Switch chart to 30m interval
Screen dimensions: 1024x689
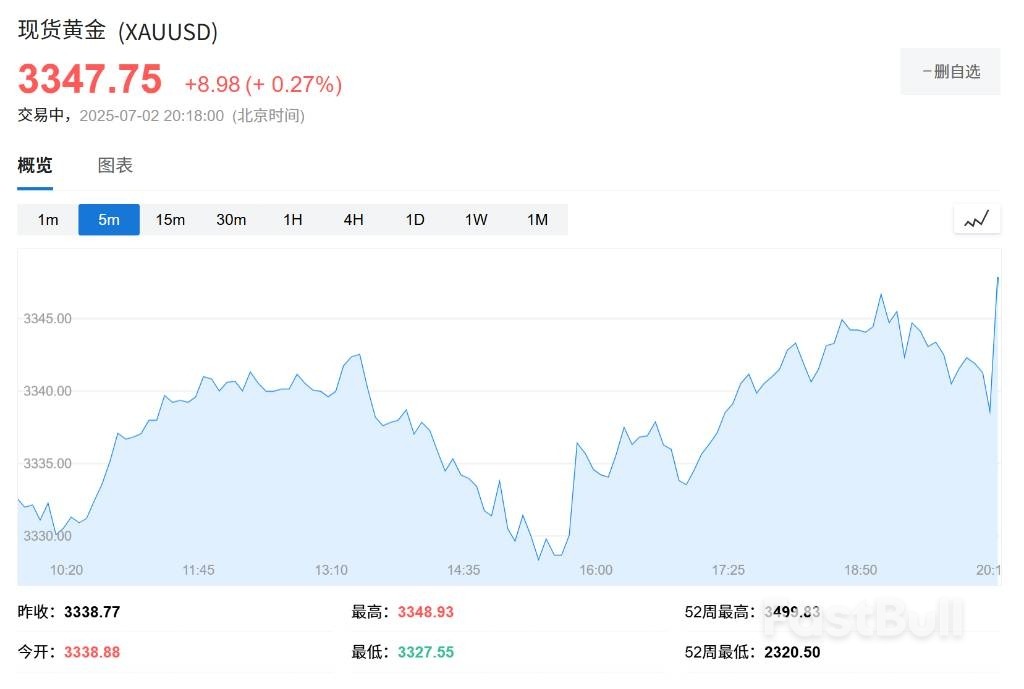[231, 220]
